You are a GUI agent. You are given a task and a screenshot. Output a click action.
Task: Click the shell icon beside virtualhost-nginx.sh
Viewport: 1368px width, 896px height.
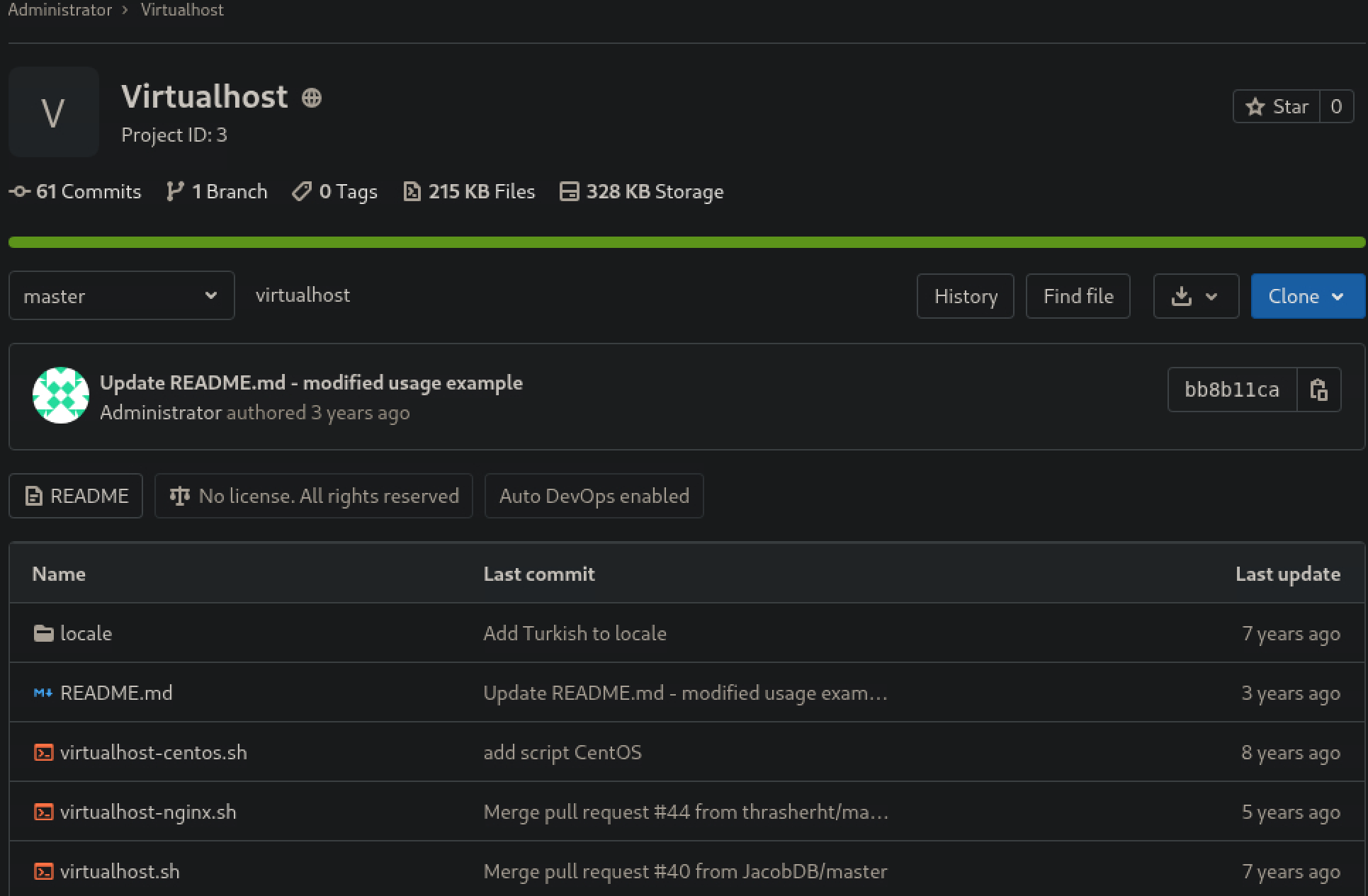[44, 812]
